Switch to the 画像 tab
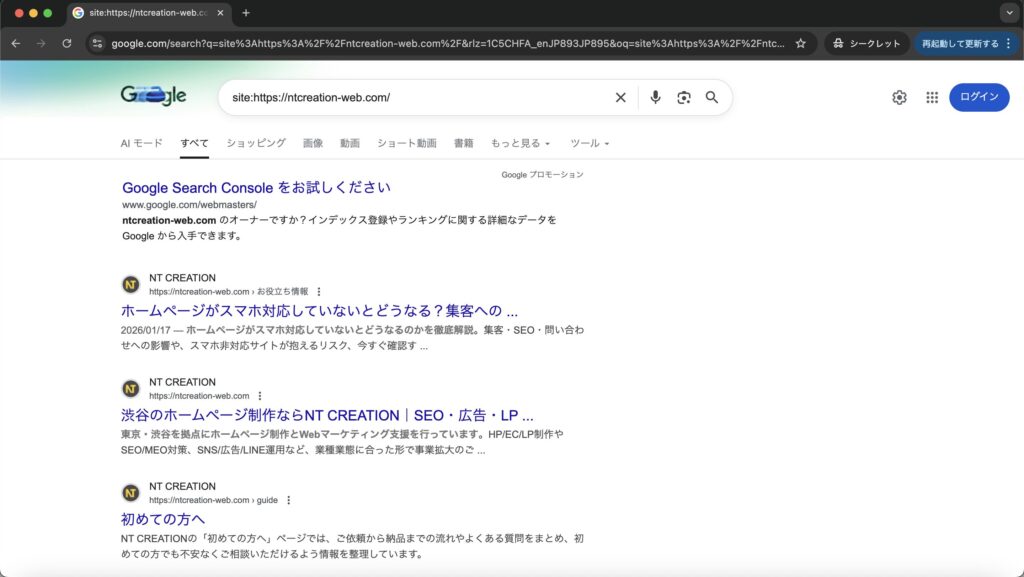Viewport: 1024px width, 577px height. pos(313,143)
